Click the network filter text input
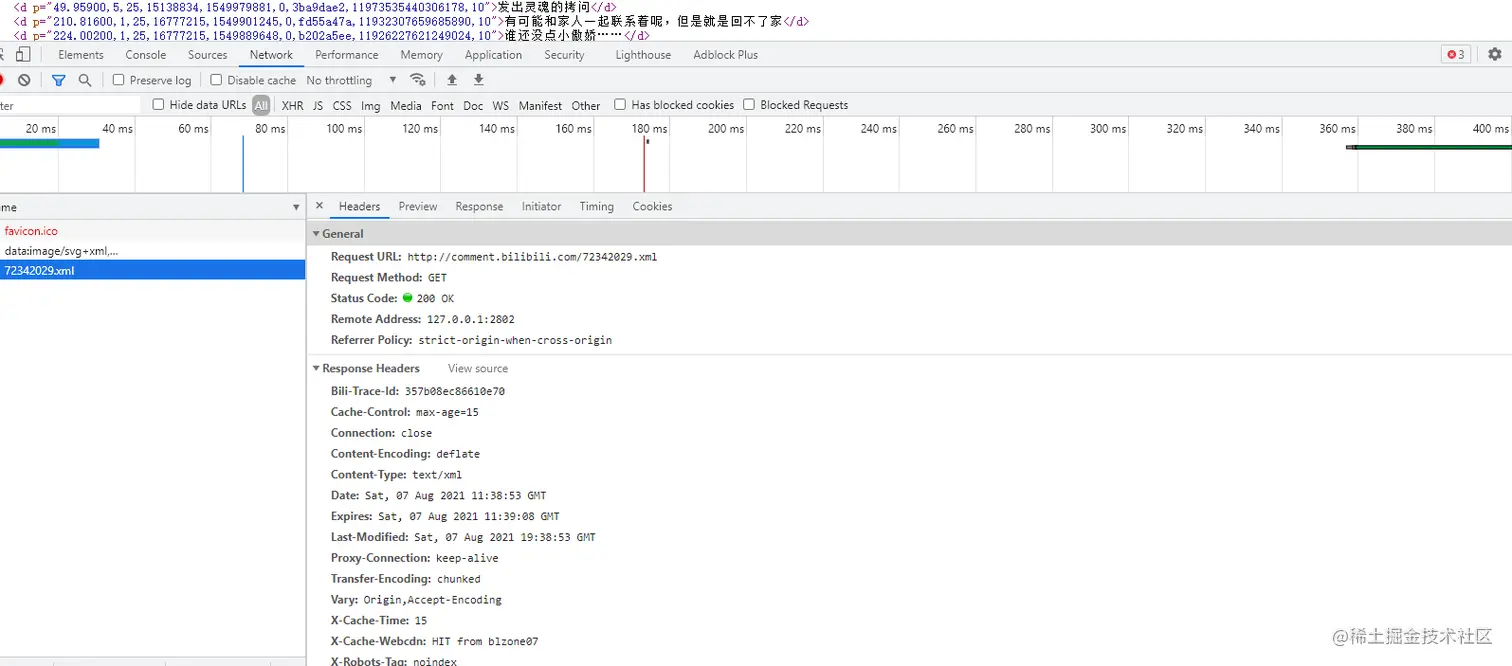Image resolution: width=1512 pixels, height=666 pixels. [70, 105]
